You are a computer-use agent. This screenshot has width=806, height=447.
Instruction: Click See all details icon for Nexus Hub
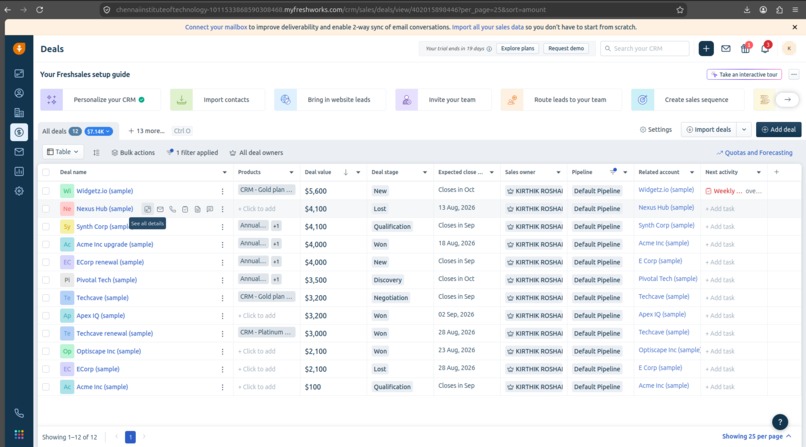pos(148,209)
